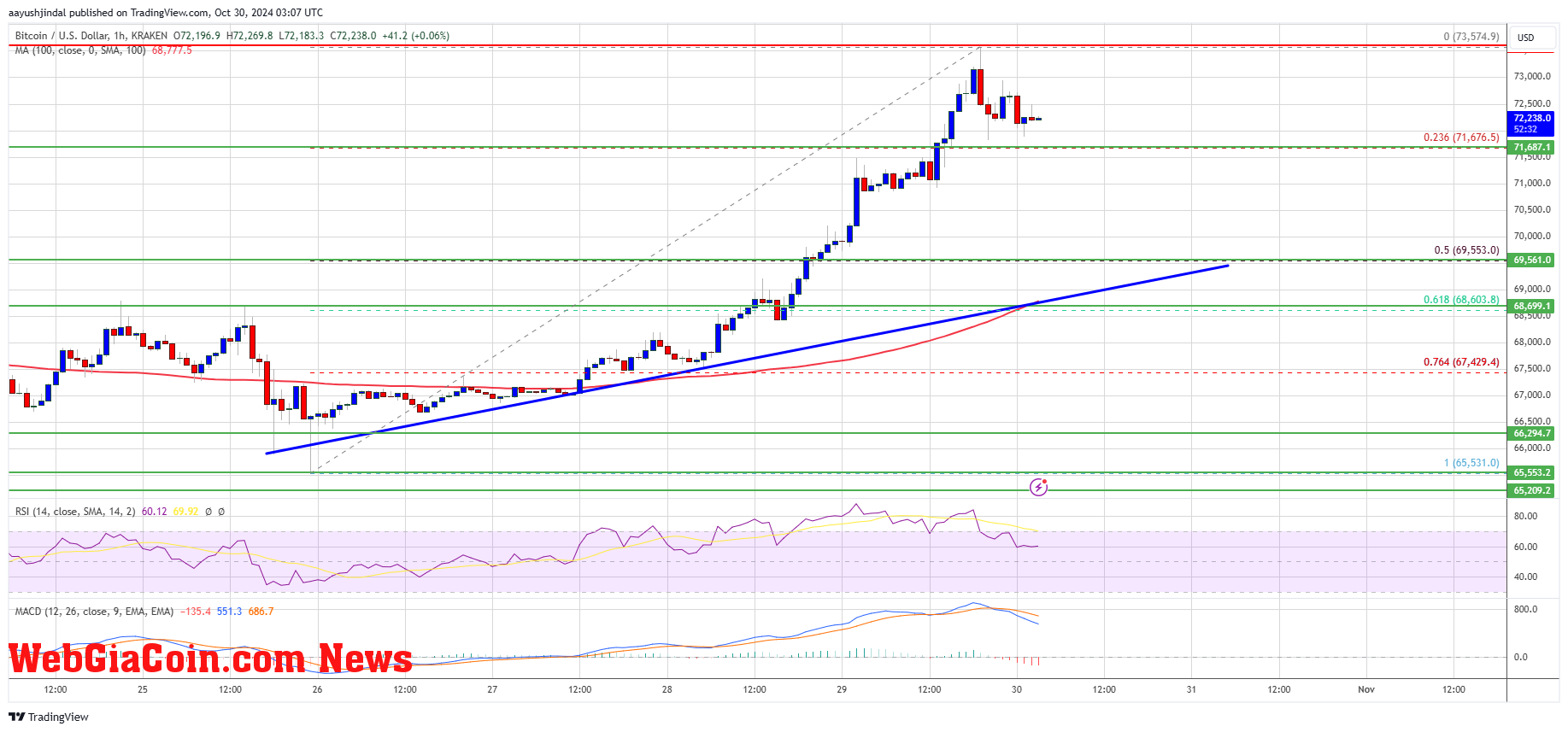Click the 73,000.0 price axis tick

click(1532, 76)
